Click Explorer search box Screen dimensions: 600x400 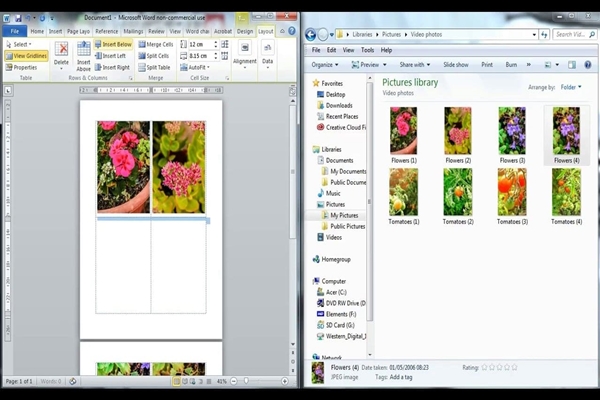click(575, 34)
